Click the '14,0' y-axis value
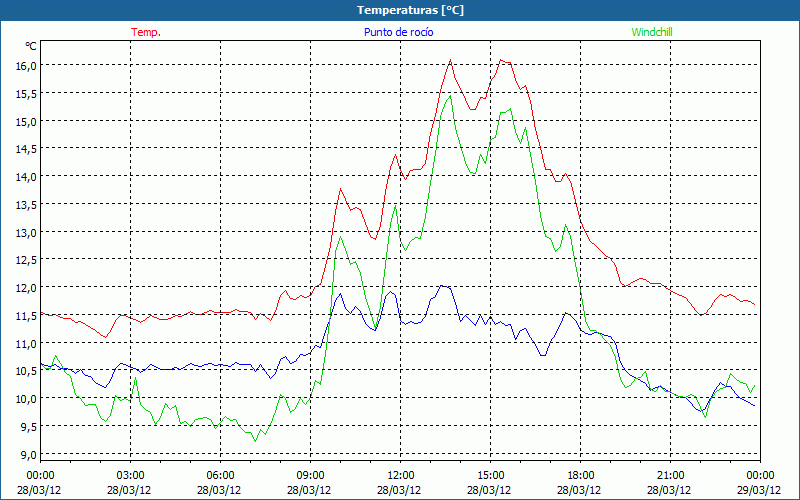 point(26,177)
